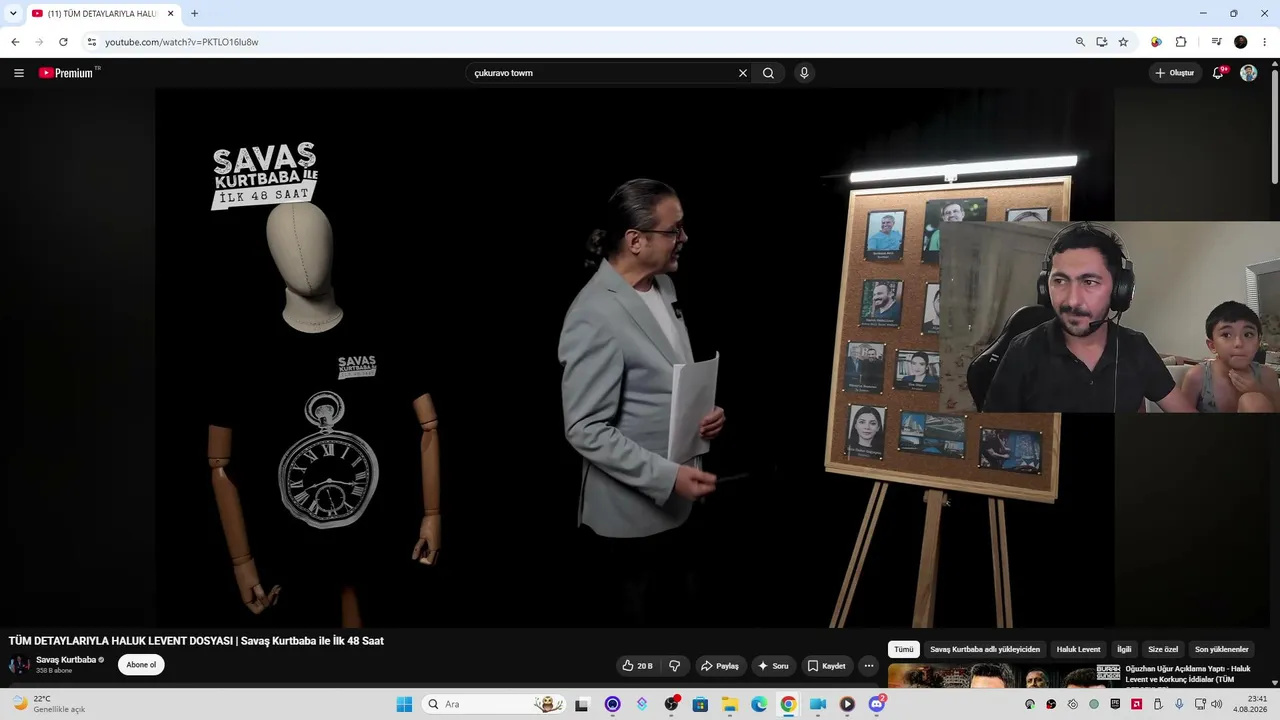The image size is (1280, 720).
Task: Open the Savaş Kurtbaba channel name link
Action: [x=66, y=660]
